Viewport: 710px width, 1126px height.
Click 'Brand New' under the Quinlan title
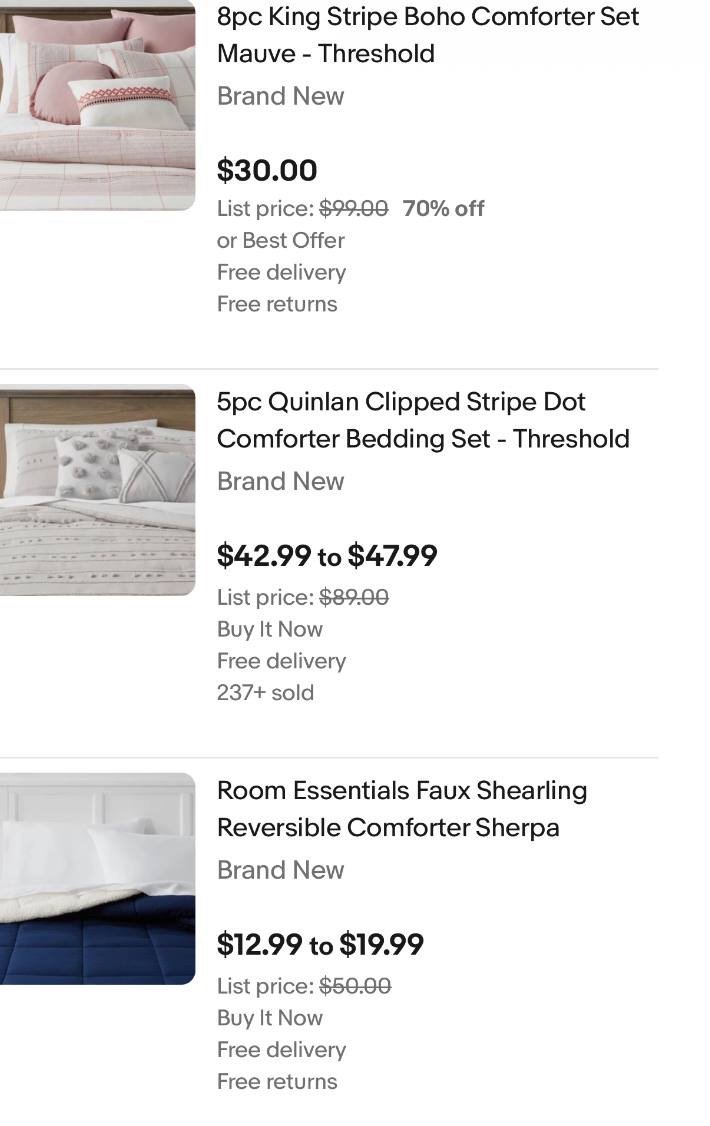pos(280,481)
